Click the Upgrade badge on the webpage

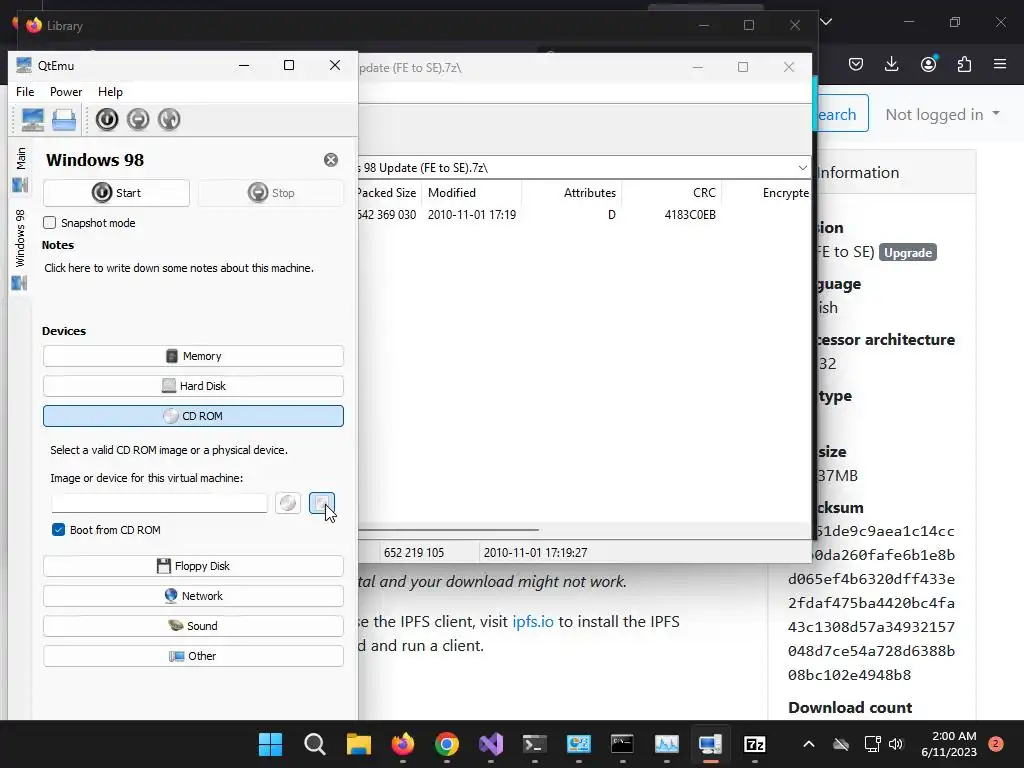coord(908,253)
